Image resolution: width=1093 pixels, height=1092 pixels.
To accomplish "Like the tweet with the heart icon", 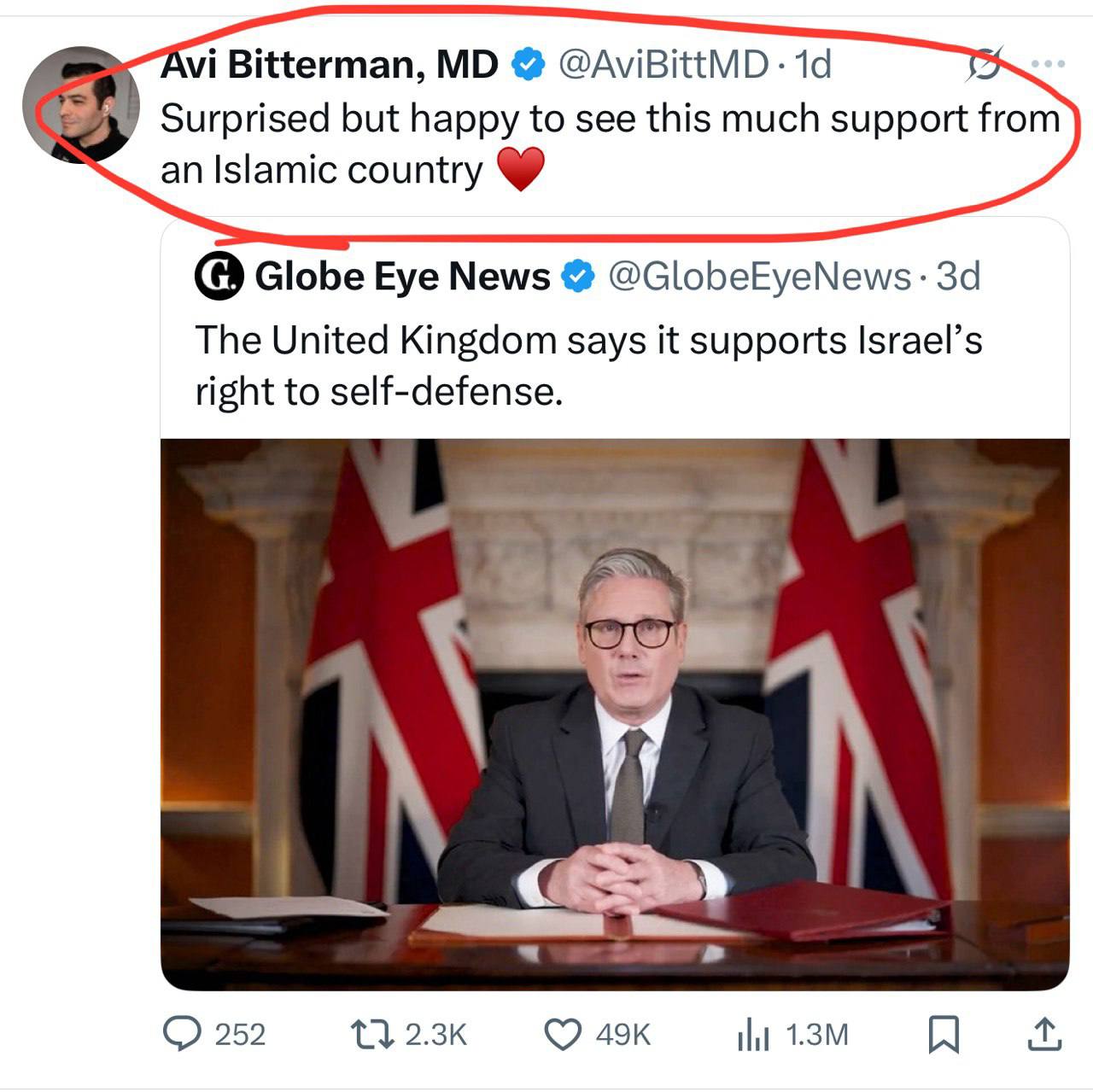I will 563,1034.
